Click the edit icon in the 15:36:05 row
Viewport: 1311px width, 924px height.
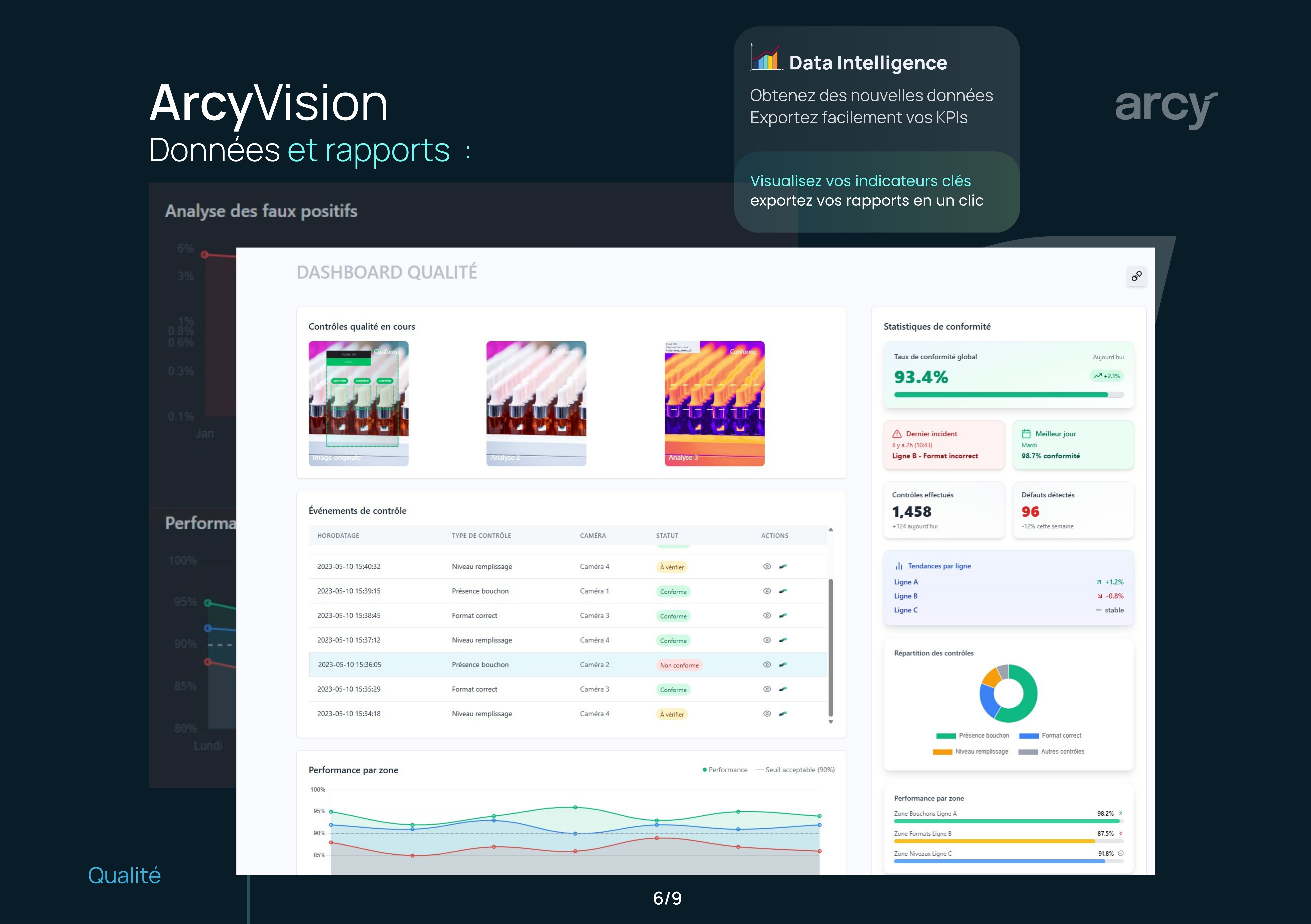pyautogui.click(x=783, y=665)
